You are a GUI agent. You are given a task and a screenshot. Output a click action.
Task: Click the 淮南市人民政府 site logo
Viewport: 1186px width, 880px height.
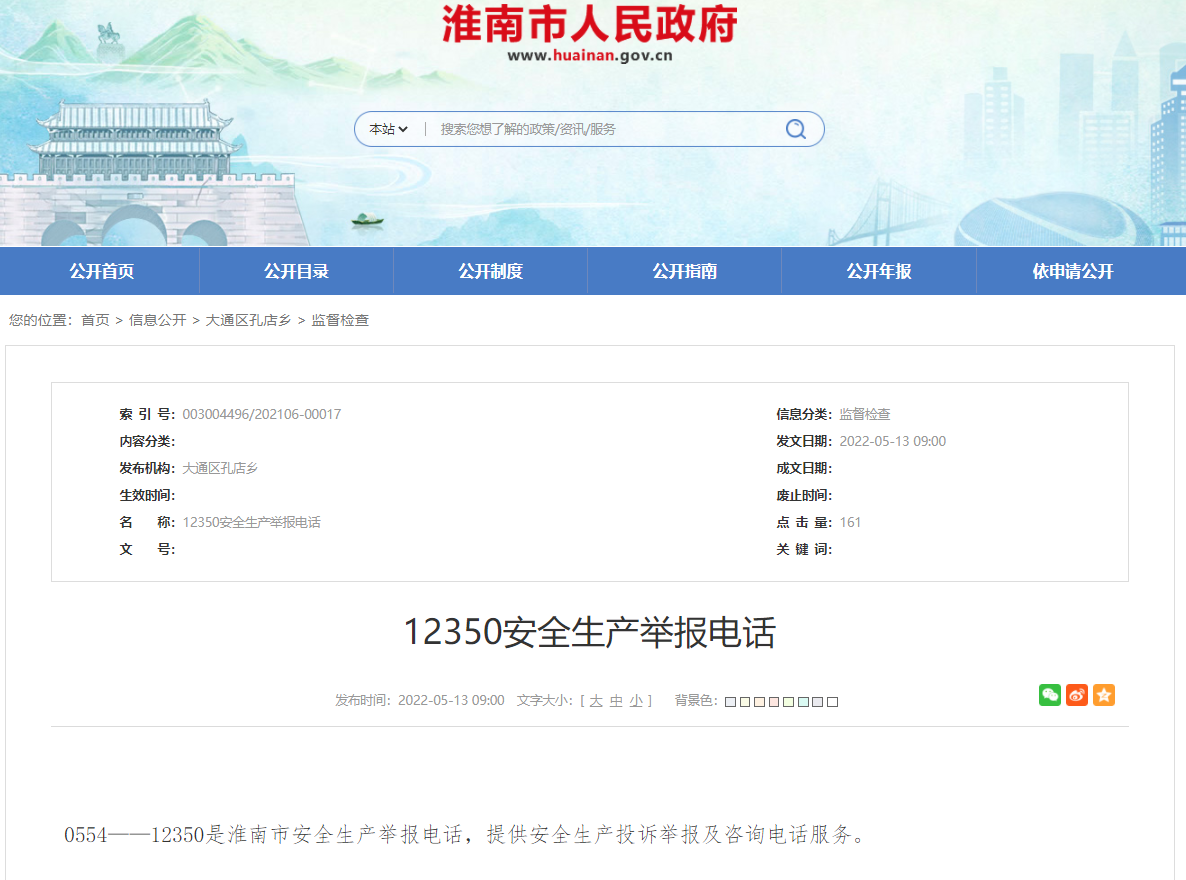coord(590,25)
